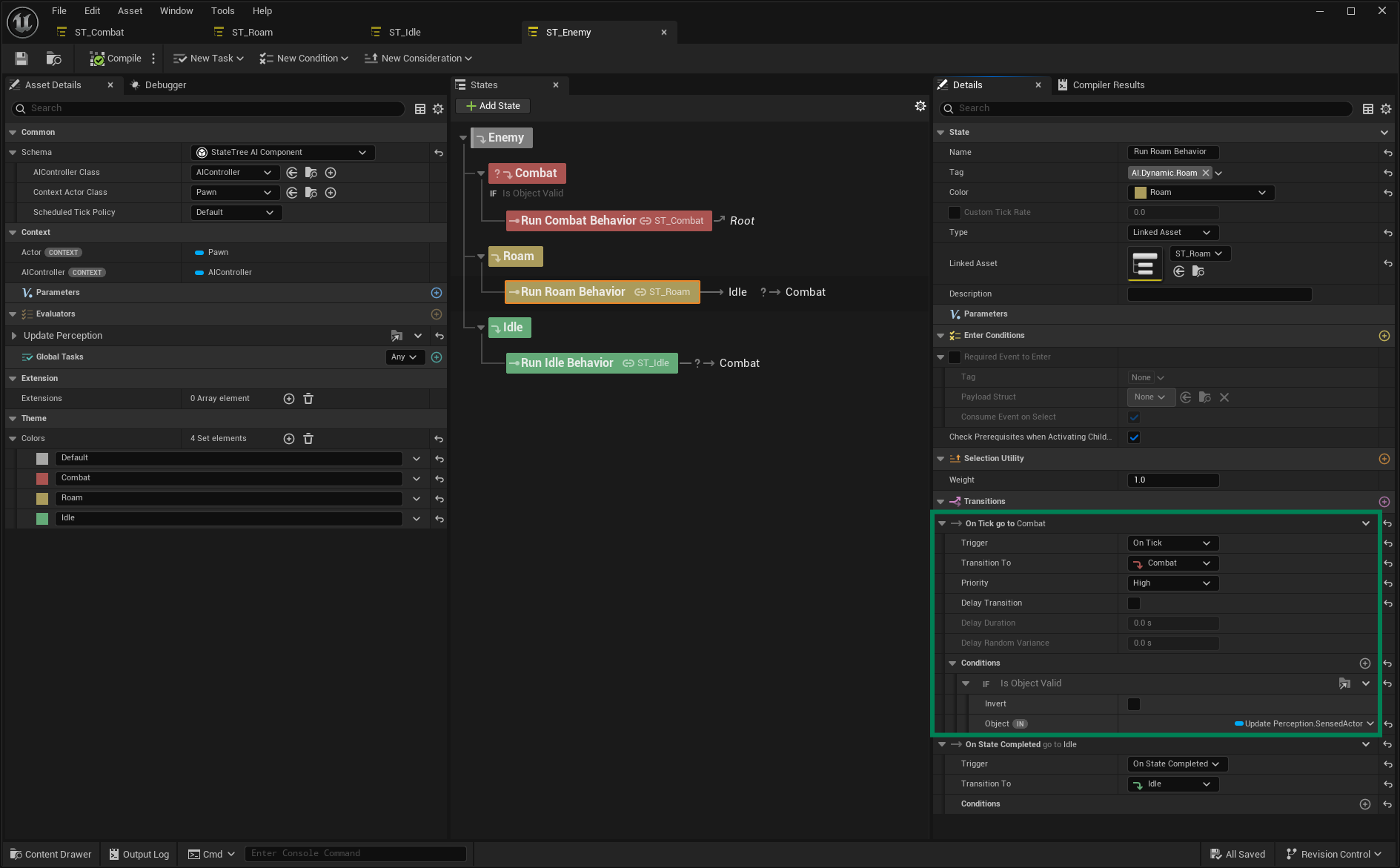Click the Combat theme color swatch
This screenshot has width=1400, height=868.
tap(42, 479)
